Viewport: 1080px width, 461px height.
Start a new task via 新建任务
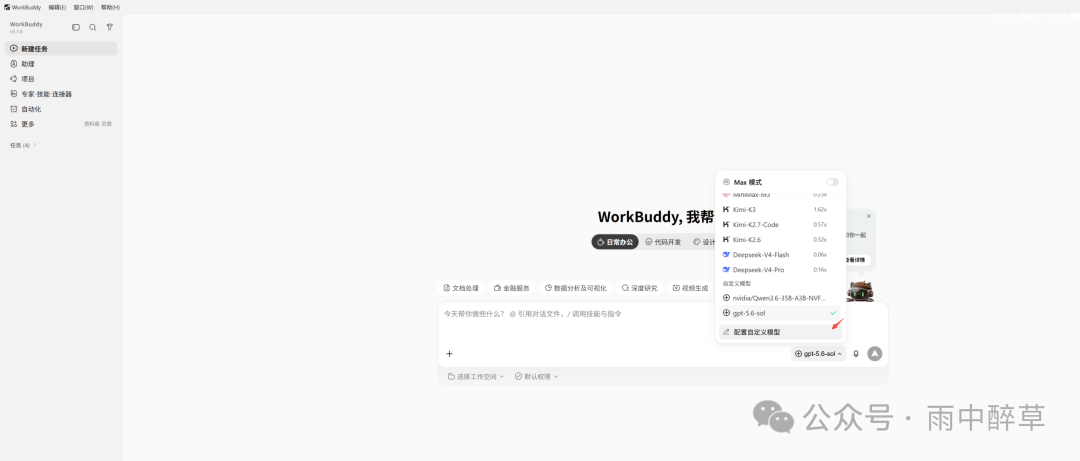click(61, 49)
